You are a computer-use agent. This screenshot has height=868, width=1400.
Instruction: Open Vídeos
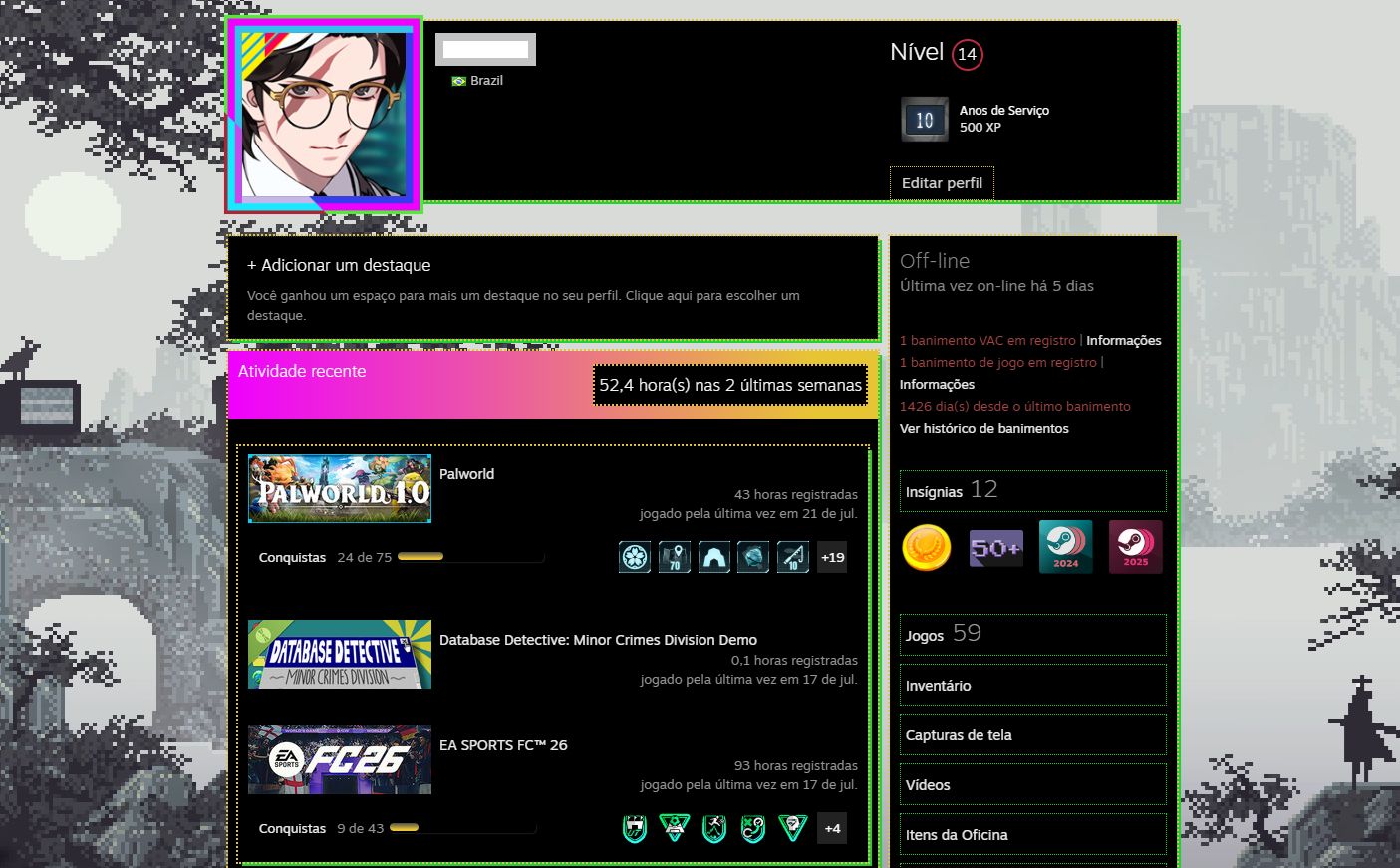tap(1033, 785)
